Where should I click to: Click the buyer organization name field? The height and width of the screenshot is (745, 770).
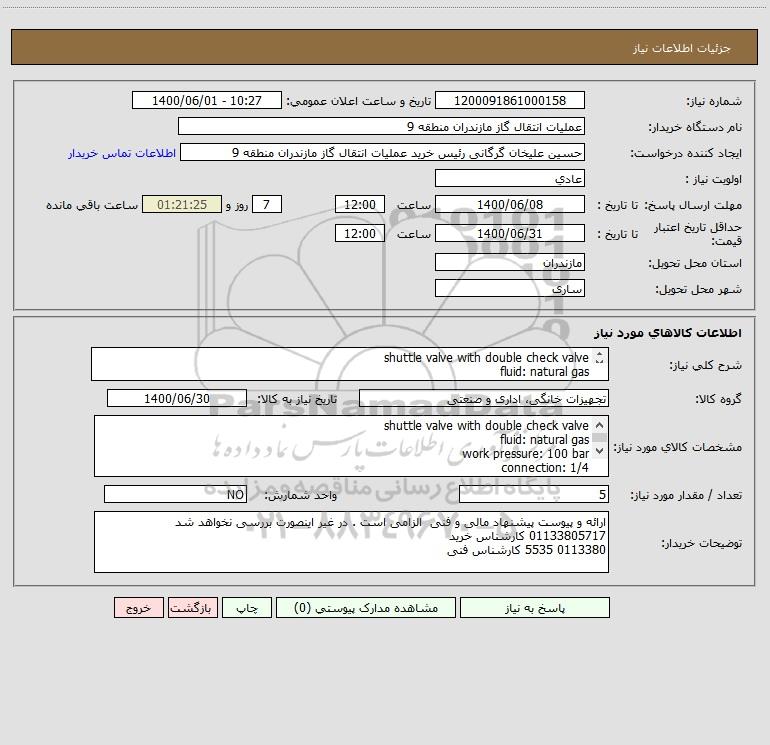click(x=381, y=126)
